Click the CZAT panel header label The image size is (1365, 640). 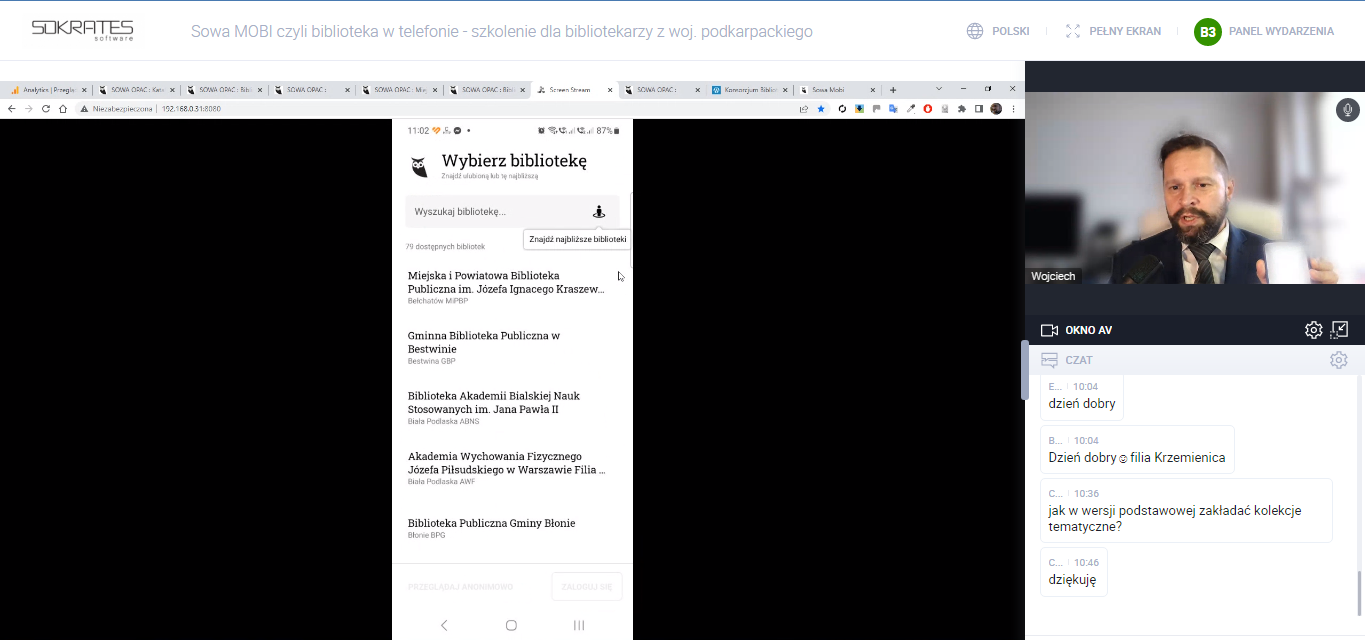(1079, 360)
